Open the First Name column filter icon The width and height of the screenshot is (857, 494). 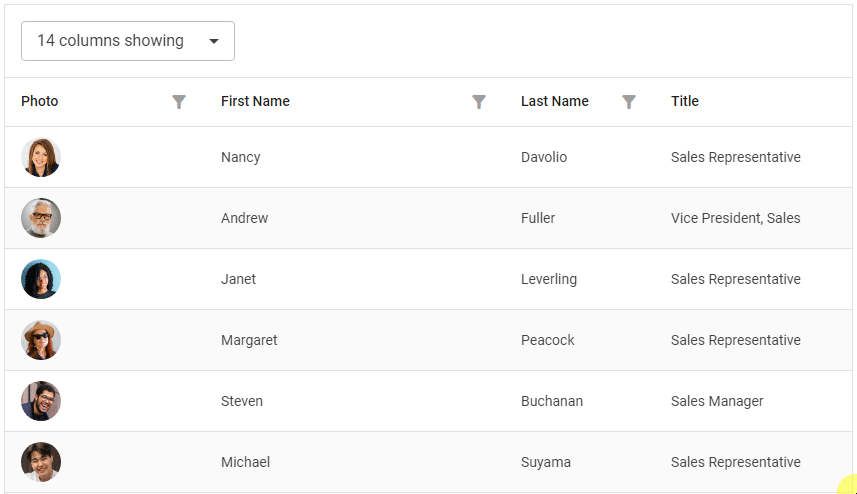click(x=479, y=102)
